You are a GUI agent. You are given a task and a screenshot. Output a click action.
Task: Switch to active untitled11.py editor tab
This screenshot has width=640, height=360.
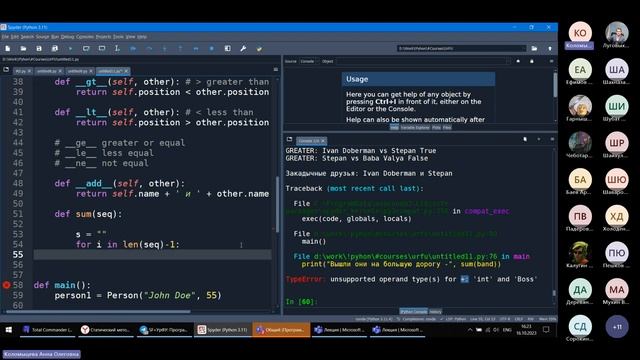click(x=110, y=71)
